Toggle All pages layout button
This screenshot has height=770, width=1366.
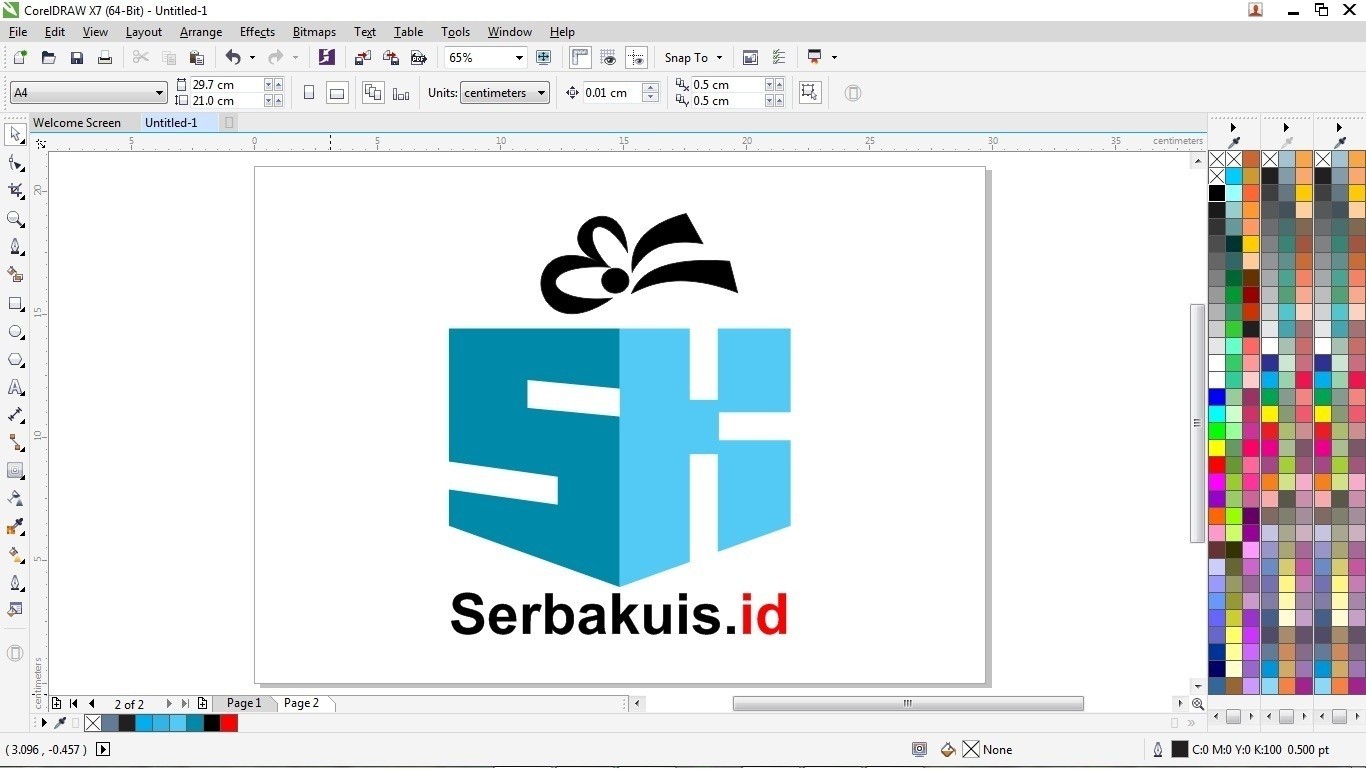373,93
